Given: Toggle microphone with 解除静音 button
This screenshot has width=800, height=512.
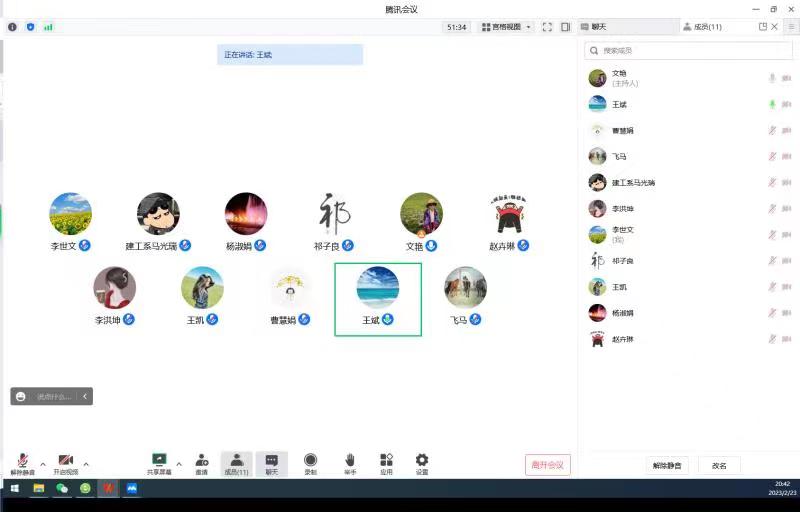Looking at the screenshot, I should [x=22, y=461].
